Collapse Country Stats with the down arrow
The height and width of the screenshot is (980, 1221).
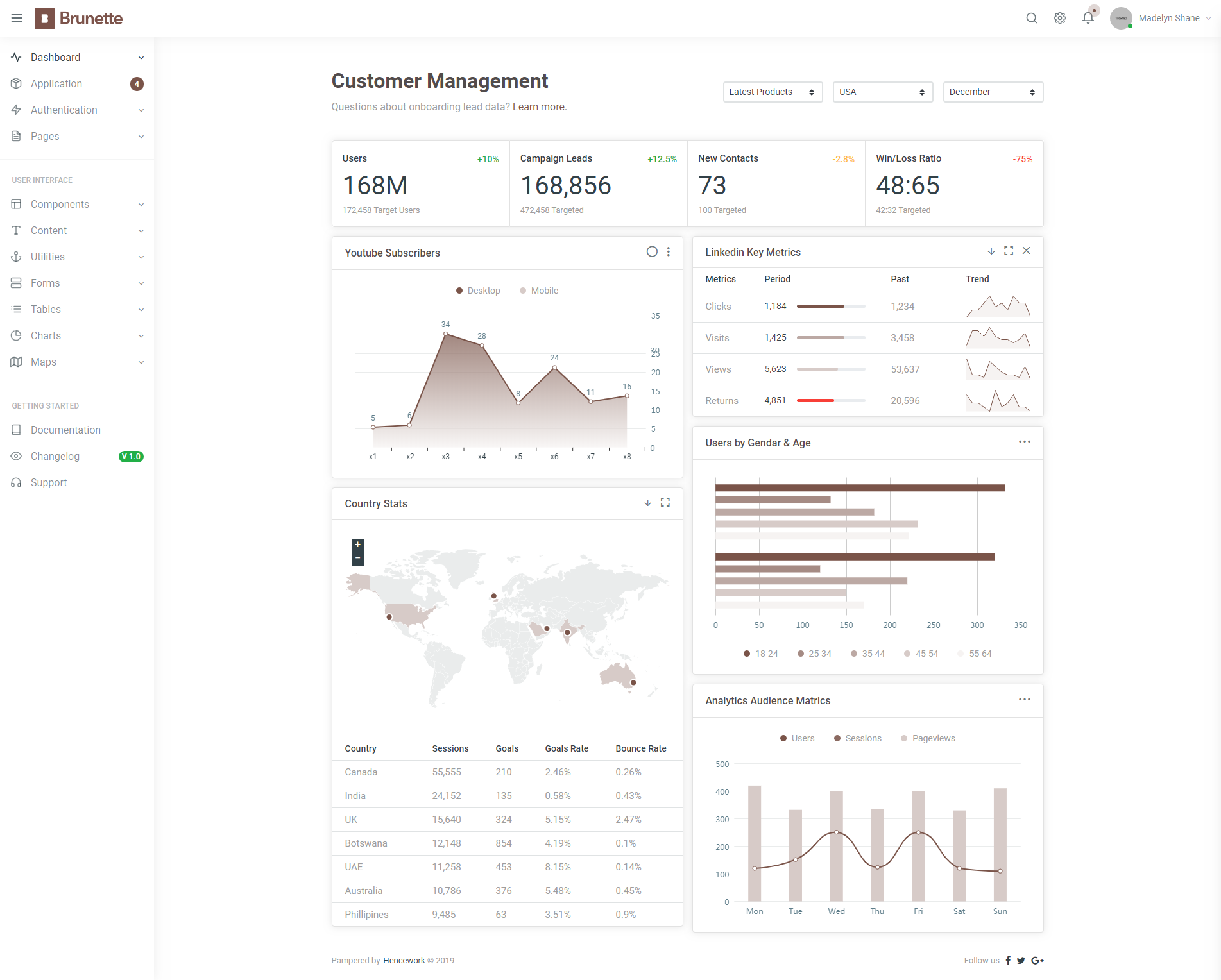click(x=648, y=503)
